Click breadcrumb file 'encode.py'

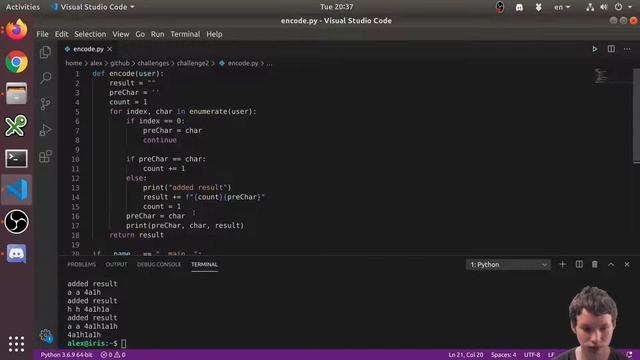coord(243,63)
